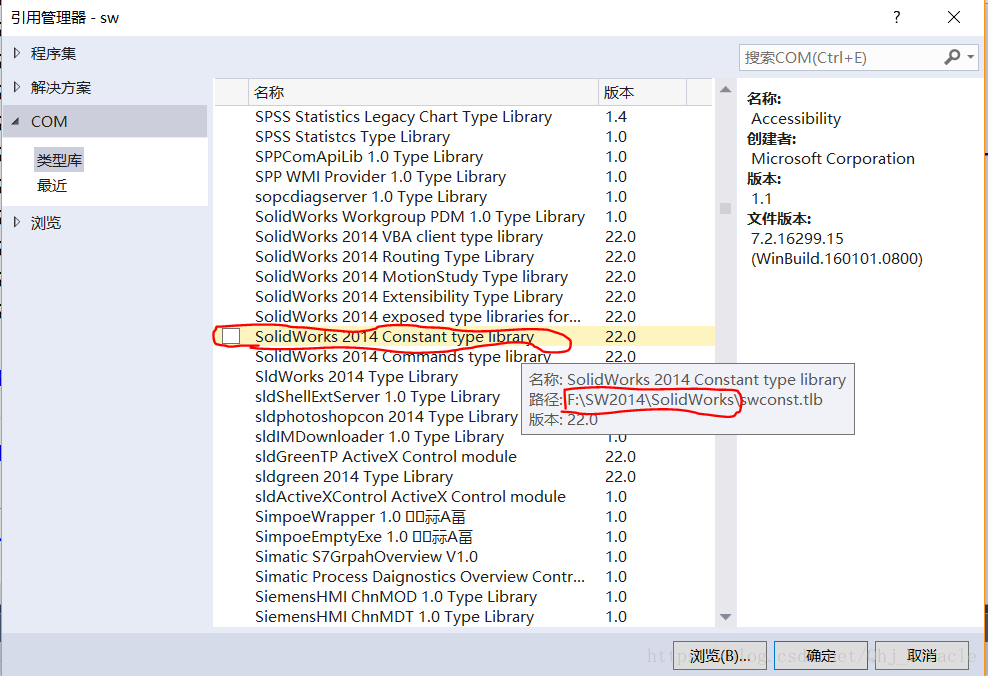
Task: Select 类型库 under COM
Action: click(59, 160)
